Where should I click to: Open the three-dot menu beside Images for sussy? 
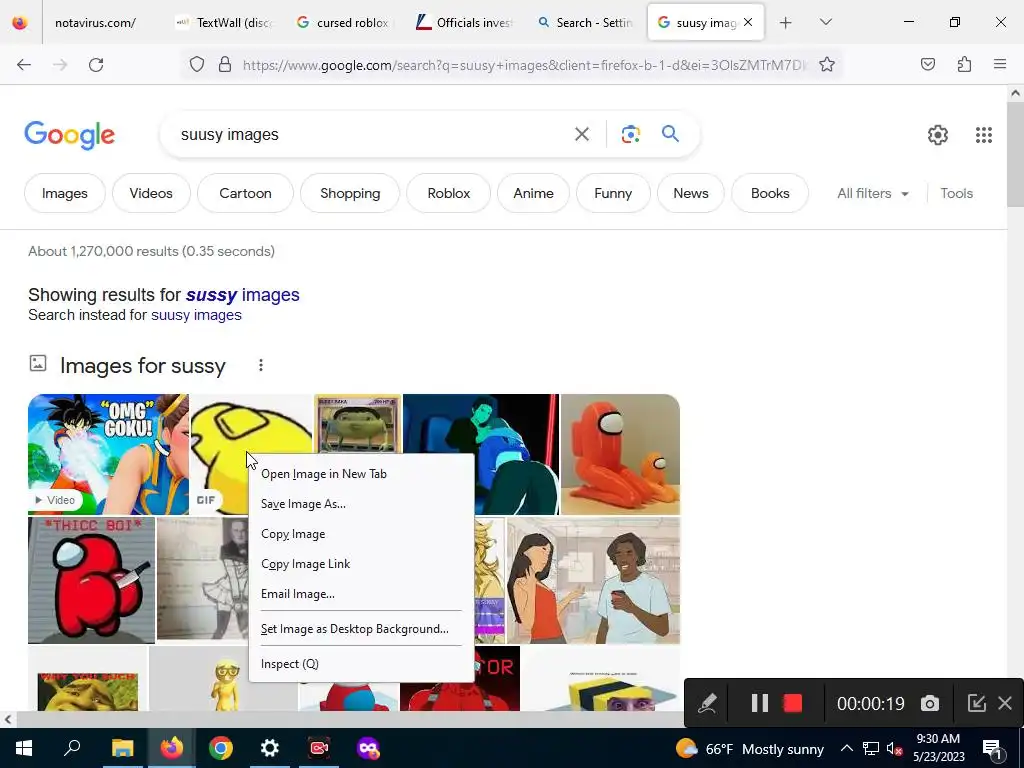(261, 365)
